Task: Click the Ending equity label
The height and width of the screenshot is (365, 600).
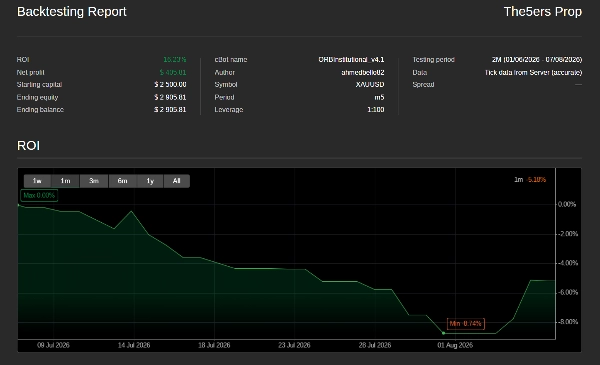Action: pos(38,97)
